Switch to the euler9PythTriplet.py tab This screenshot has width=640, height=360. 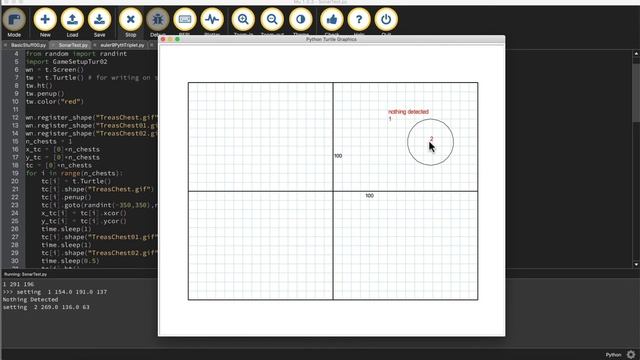(x=122, y=45)
